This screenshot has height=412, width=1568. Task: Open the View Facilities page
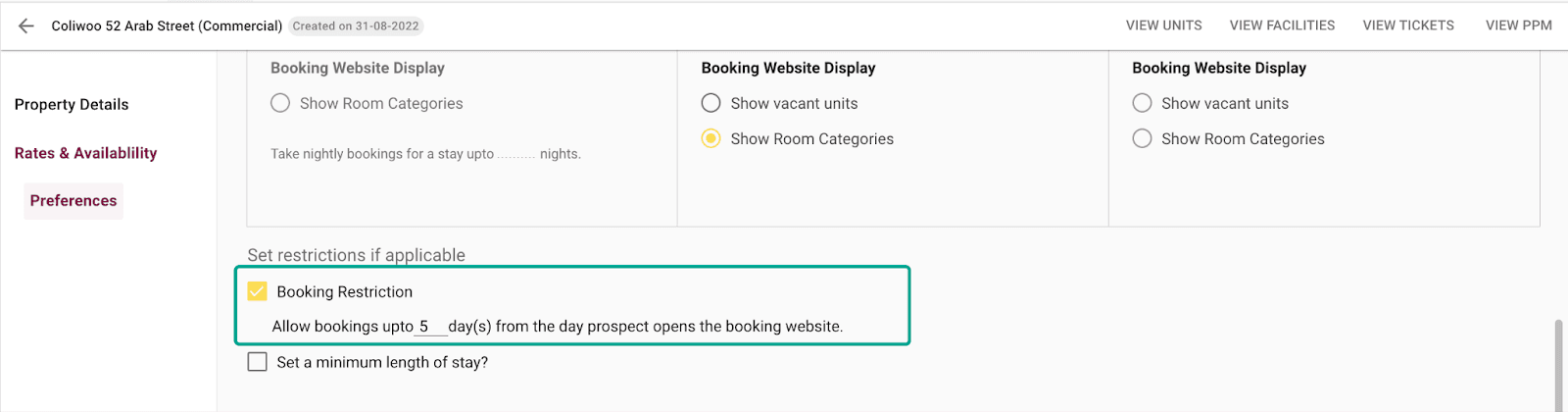(1282, 26)
